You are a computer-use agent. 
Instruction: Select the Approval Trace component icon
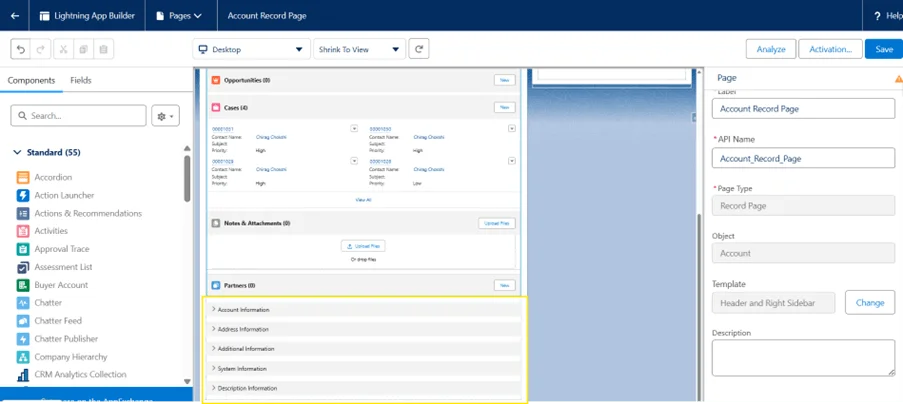[x=23, y=249]
